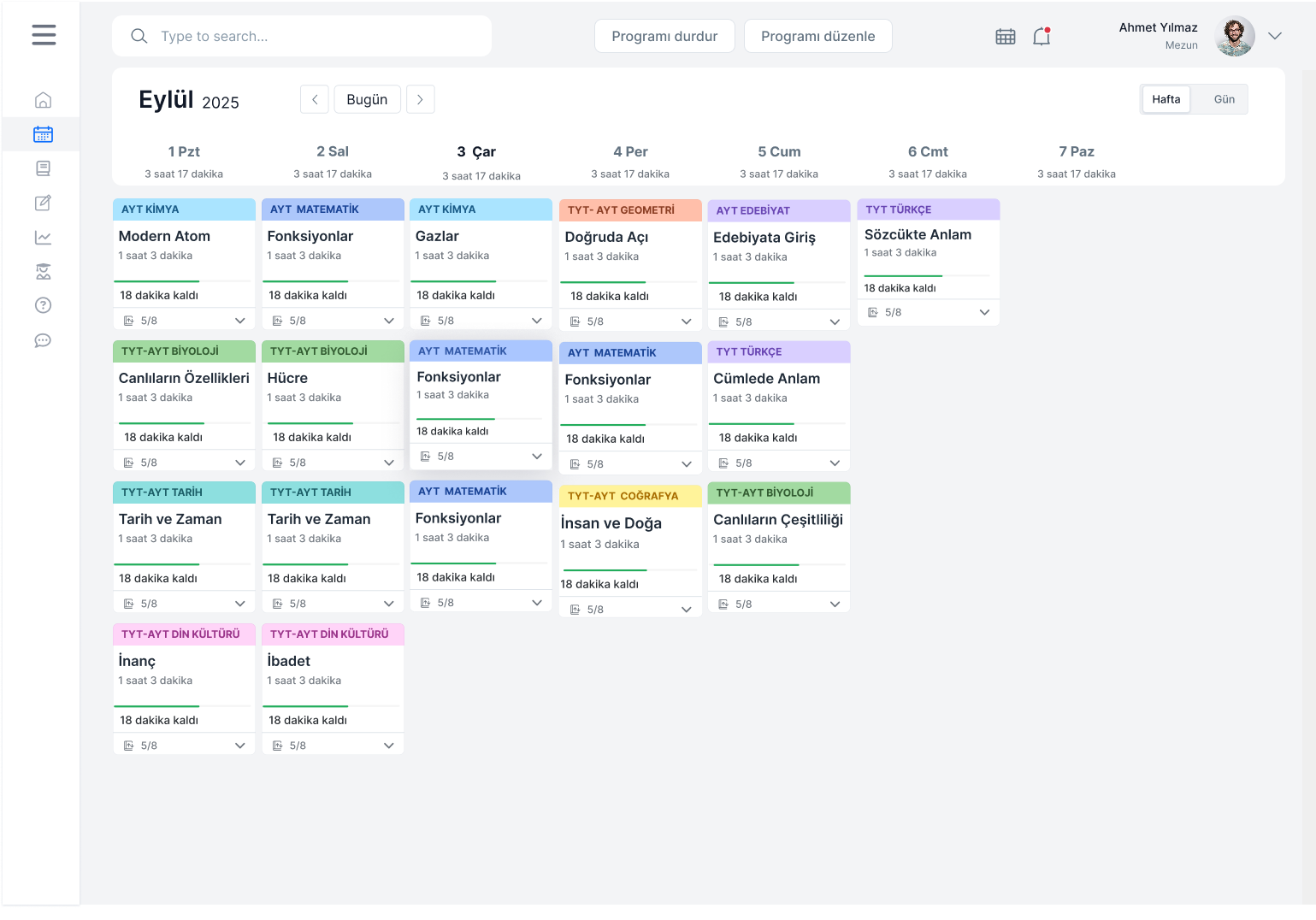The height and width of the screenshot is (920, 1316).
Task: Click the search input field
Action: 316,36
